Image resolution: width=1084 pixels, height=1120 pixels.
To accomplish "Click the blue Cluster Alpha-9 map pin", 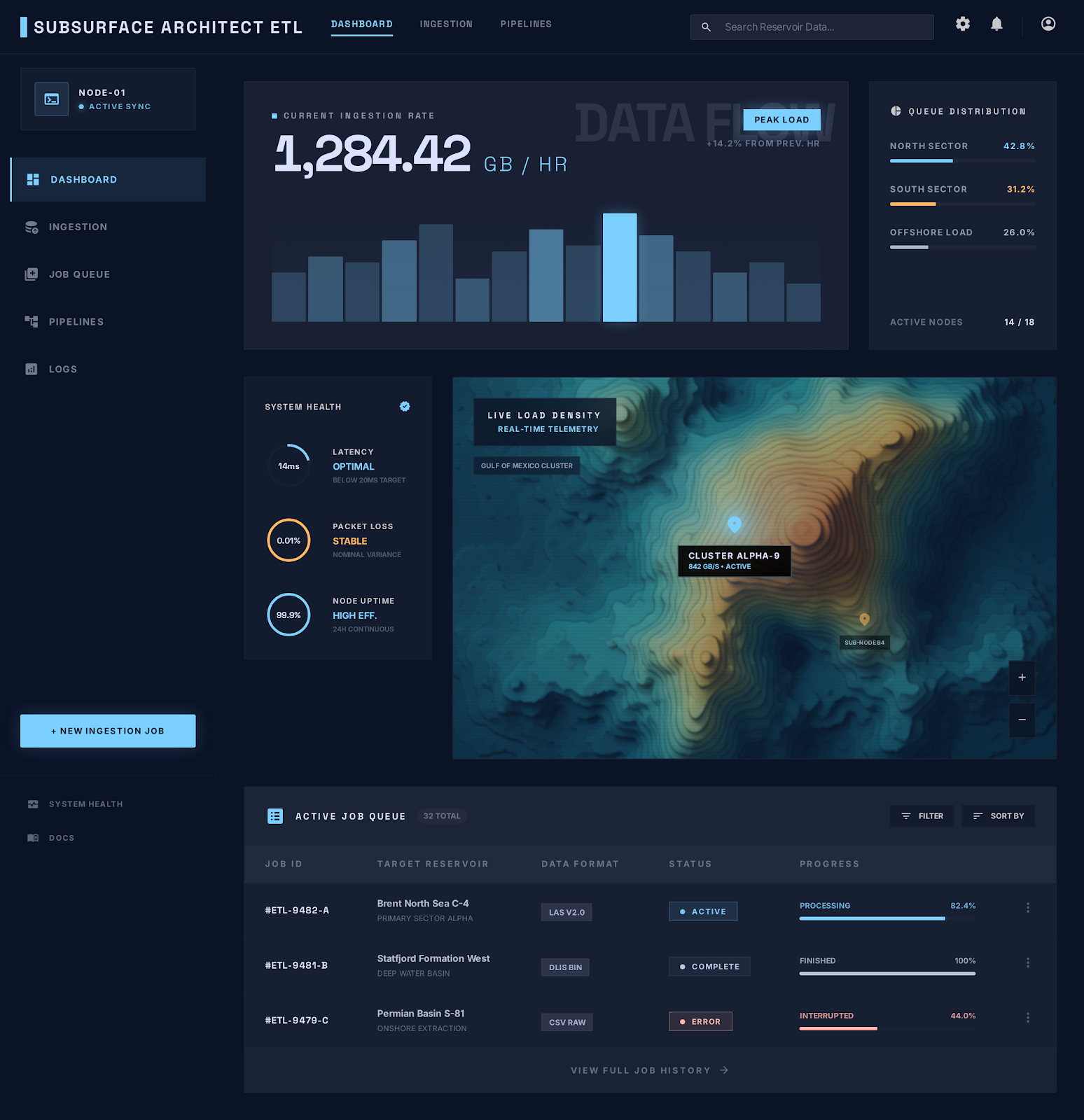I will 735,524.
